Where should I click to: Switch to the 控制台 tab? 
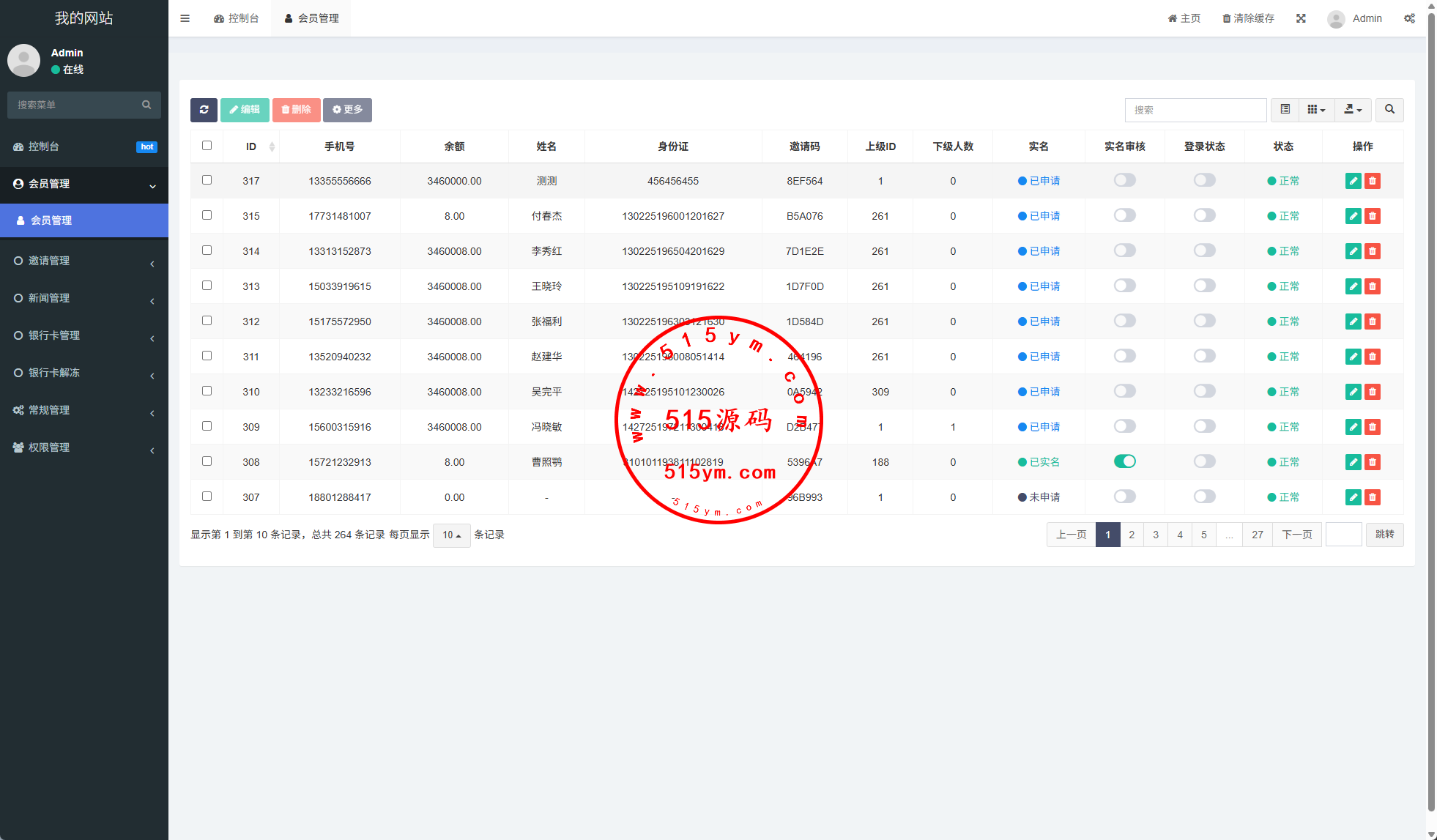coord(237,18)
